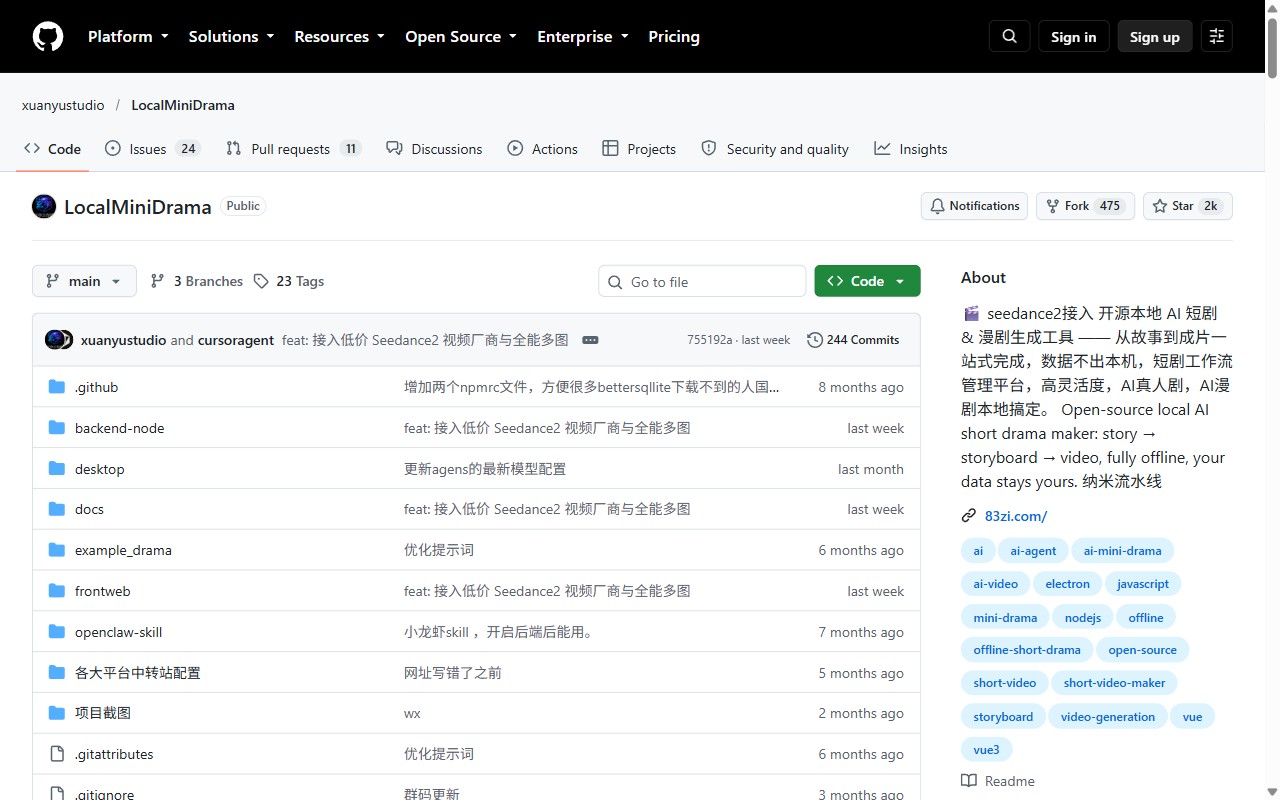Open the Actions tab

pyautogui.click(x=542, y=149)
